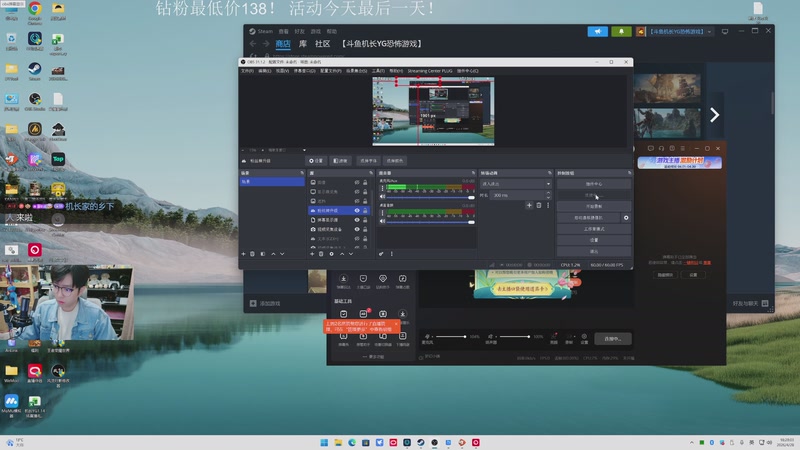Switch to Steam 社区 tab

(322, 44)
